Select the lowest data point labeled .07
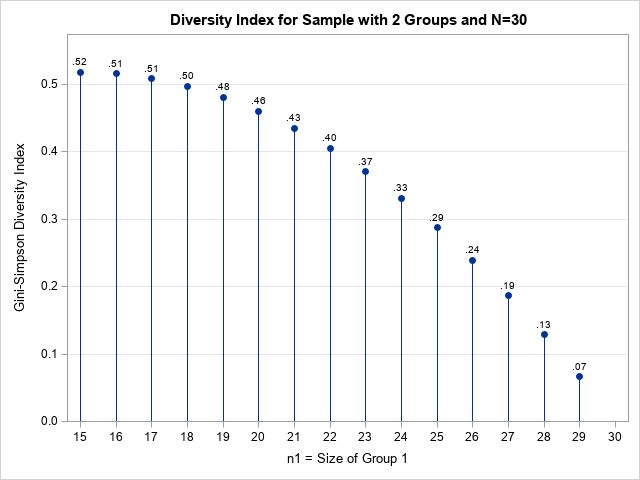Image resolution: width=640 pixels, height=480 pixels. (x=579, y=377)
